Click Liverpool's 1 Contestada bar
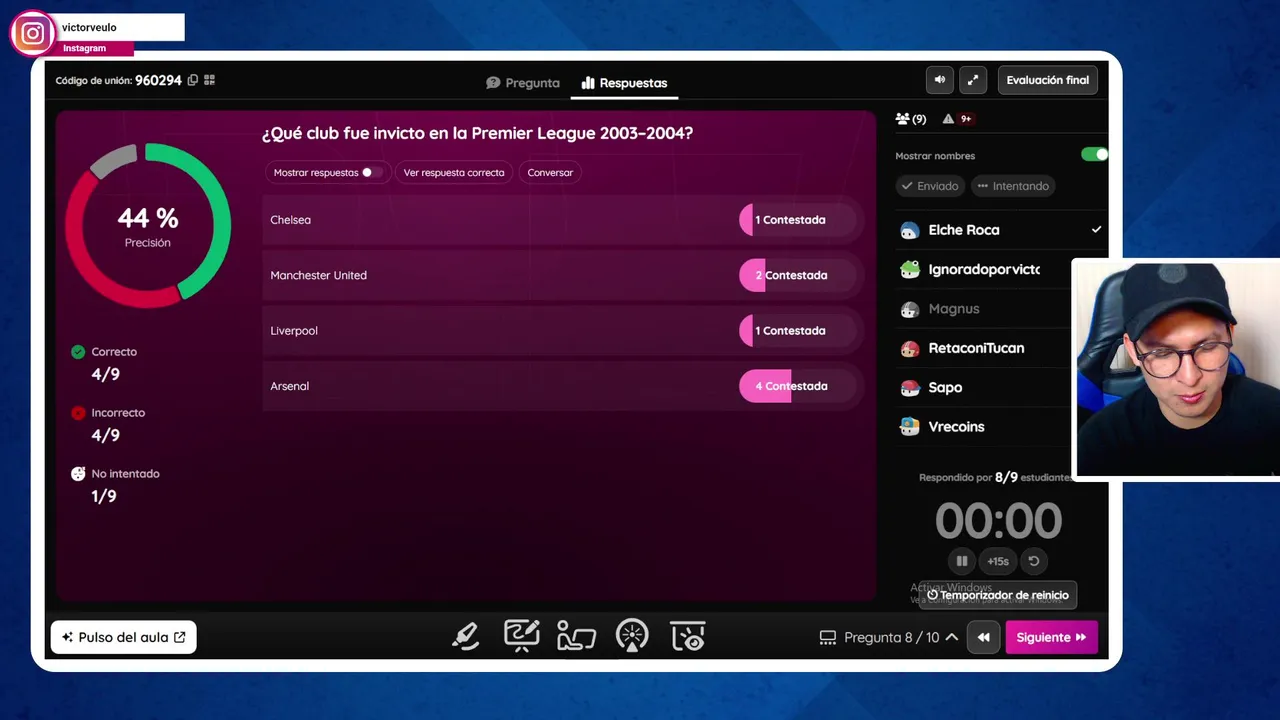Image resolution: width=1280 pixels, height=720 pixels. (797, 331)
